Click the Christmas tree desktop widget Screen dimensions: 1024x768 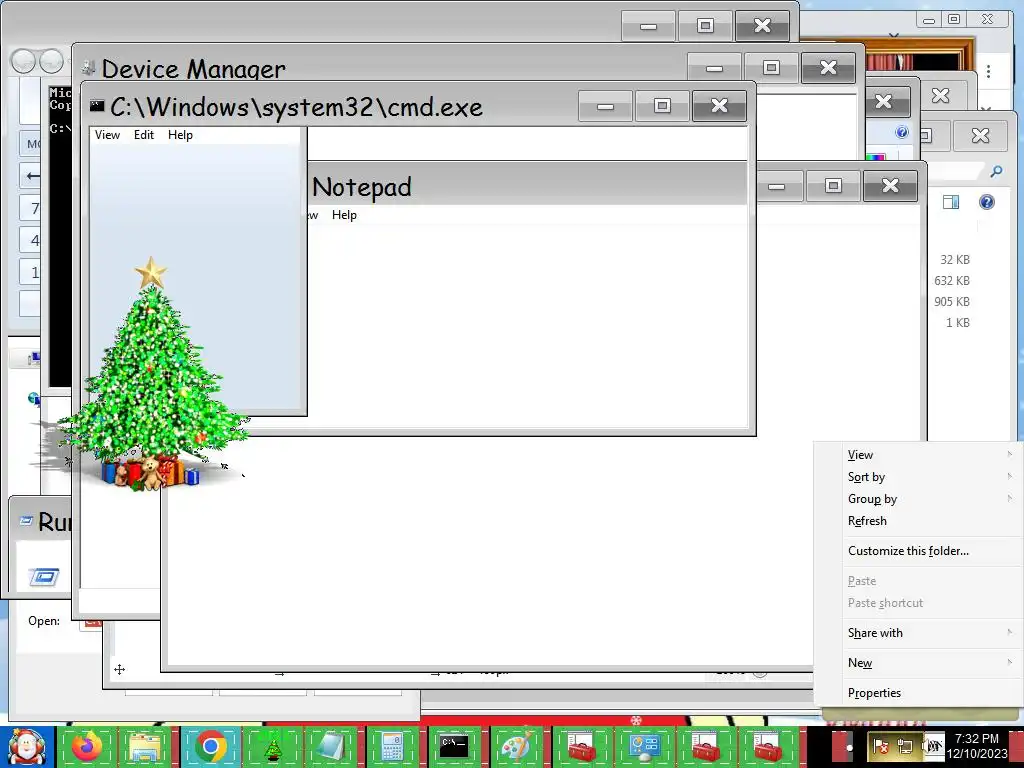152,375
